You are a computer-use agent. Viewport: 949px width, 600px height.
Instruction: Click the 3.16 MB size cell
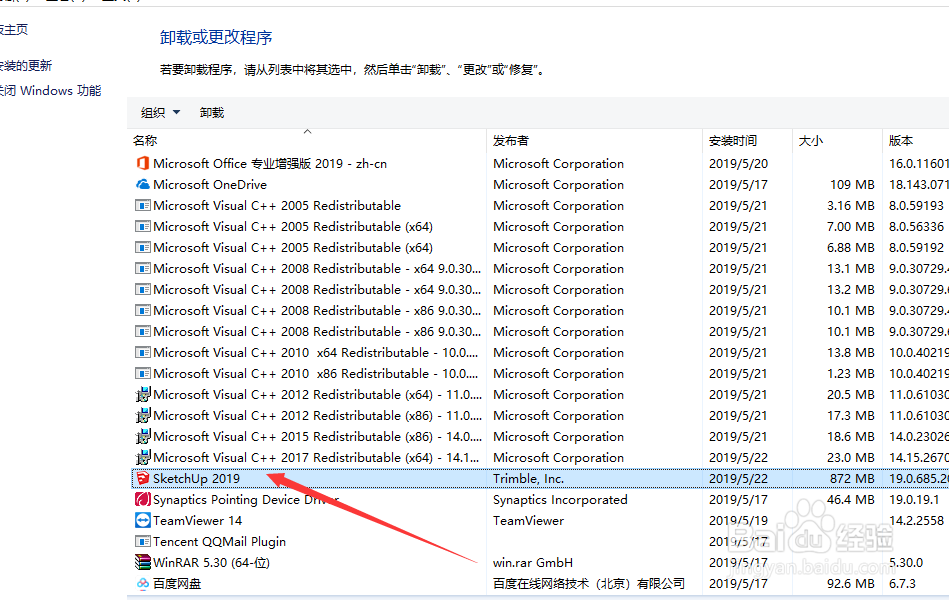tap(850, 205)
